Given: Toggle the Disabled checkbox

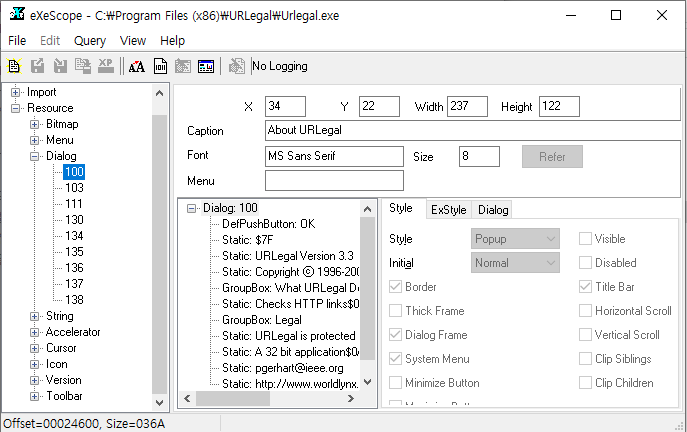Looking at the screenshot, I should 585,263.
